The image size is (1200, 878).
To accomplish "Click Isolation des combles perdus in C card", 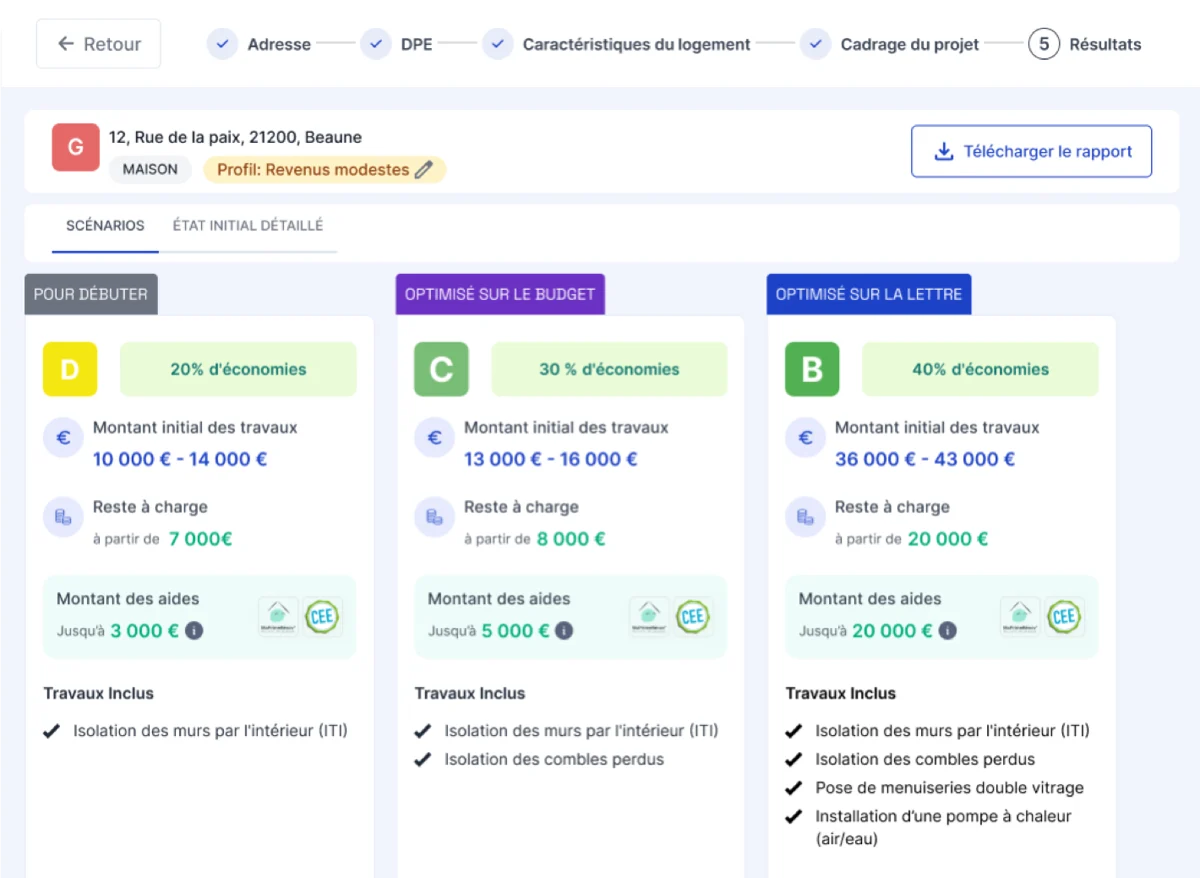I will tap(554, 759).
